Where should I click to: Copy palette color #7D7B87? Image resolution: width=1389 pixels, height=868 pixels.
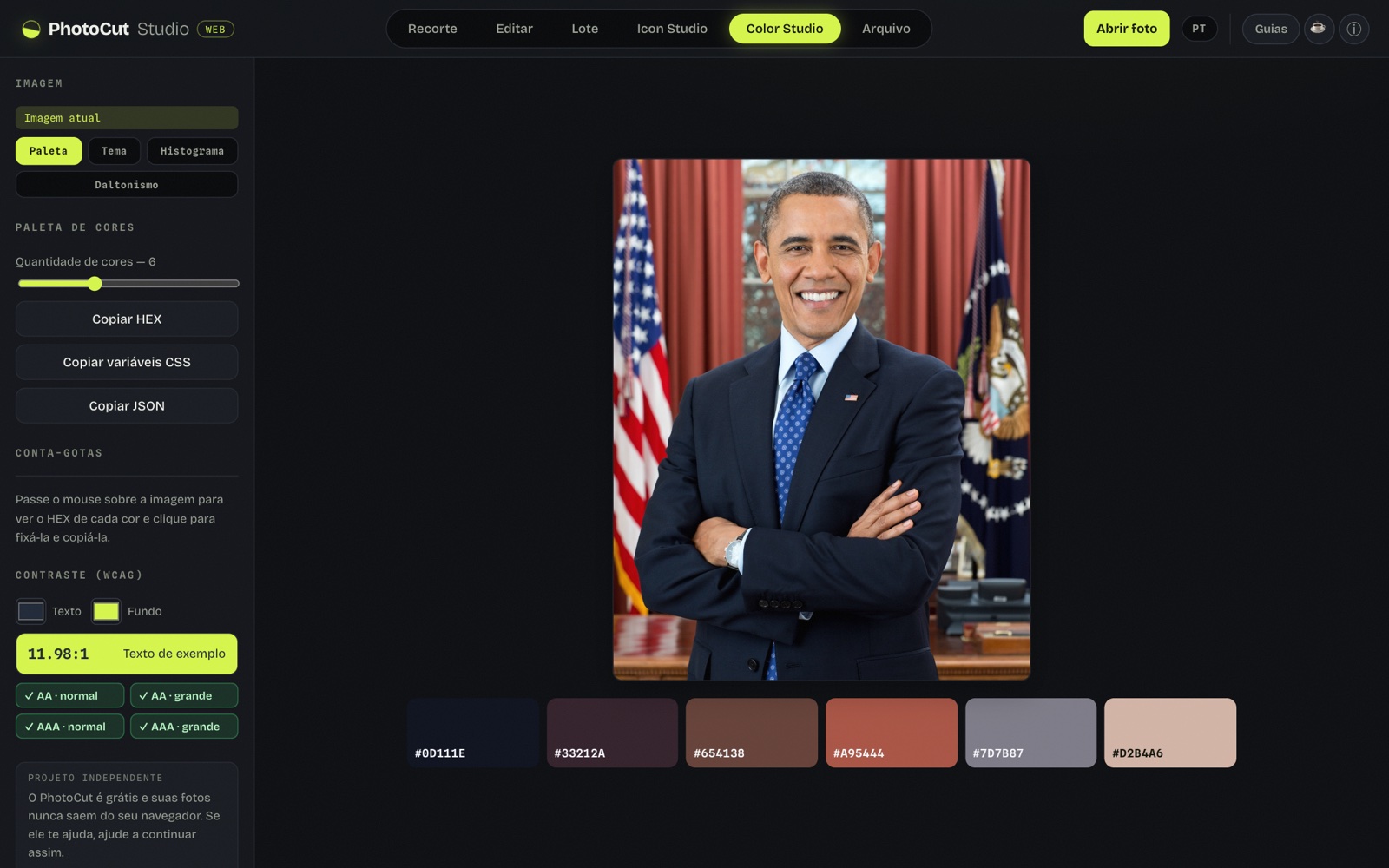click(1030, 733)
